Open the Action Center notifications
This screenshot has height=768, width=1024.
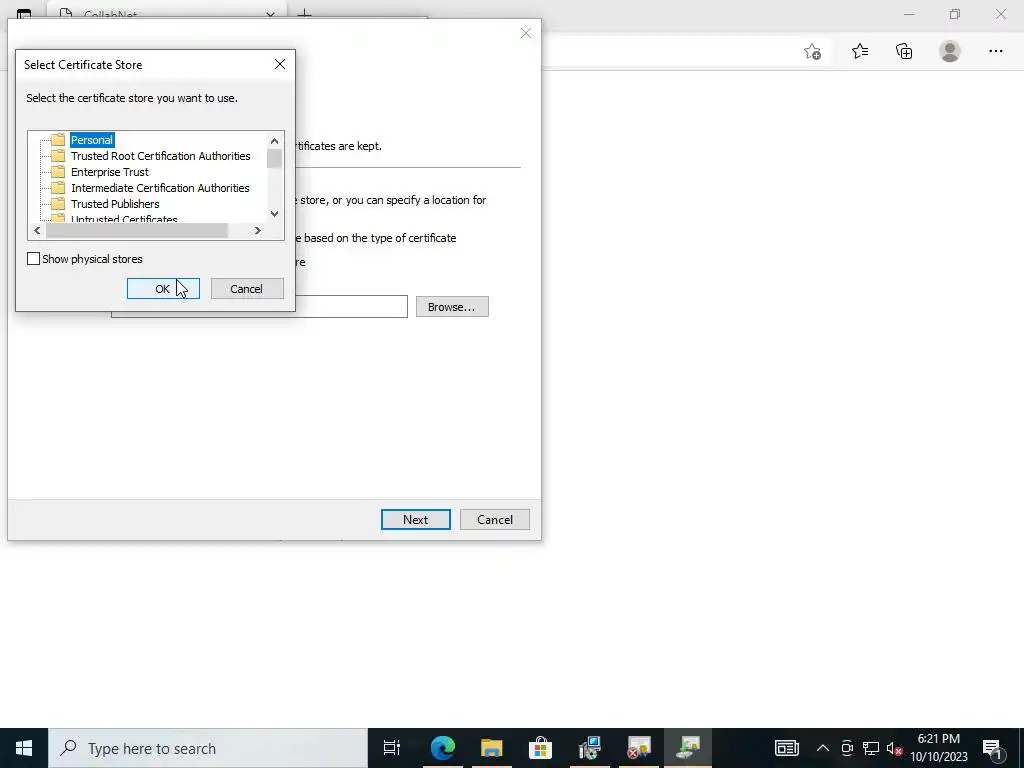[992, 748]
